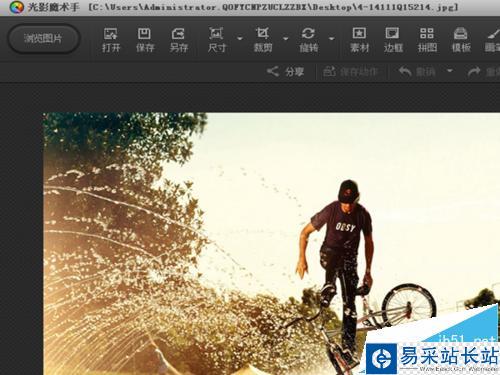Select the brush tool at toolbar edge
This screenshot has height=375, width=500.
point(493,40)
